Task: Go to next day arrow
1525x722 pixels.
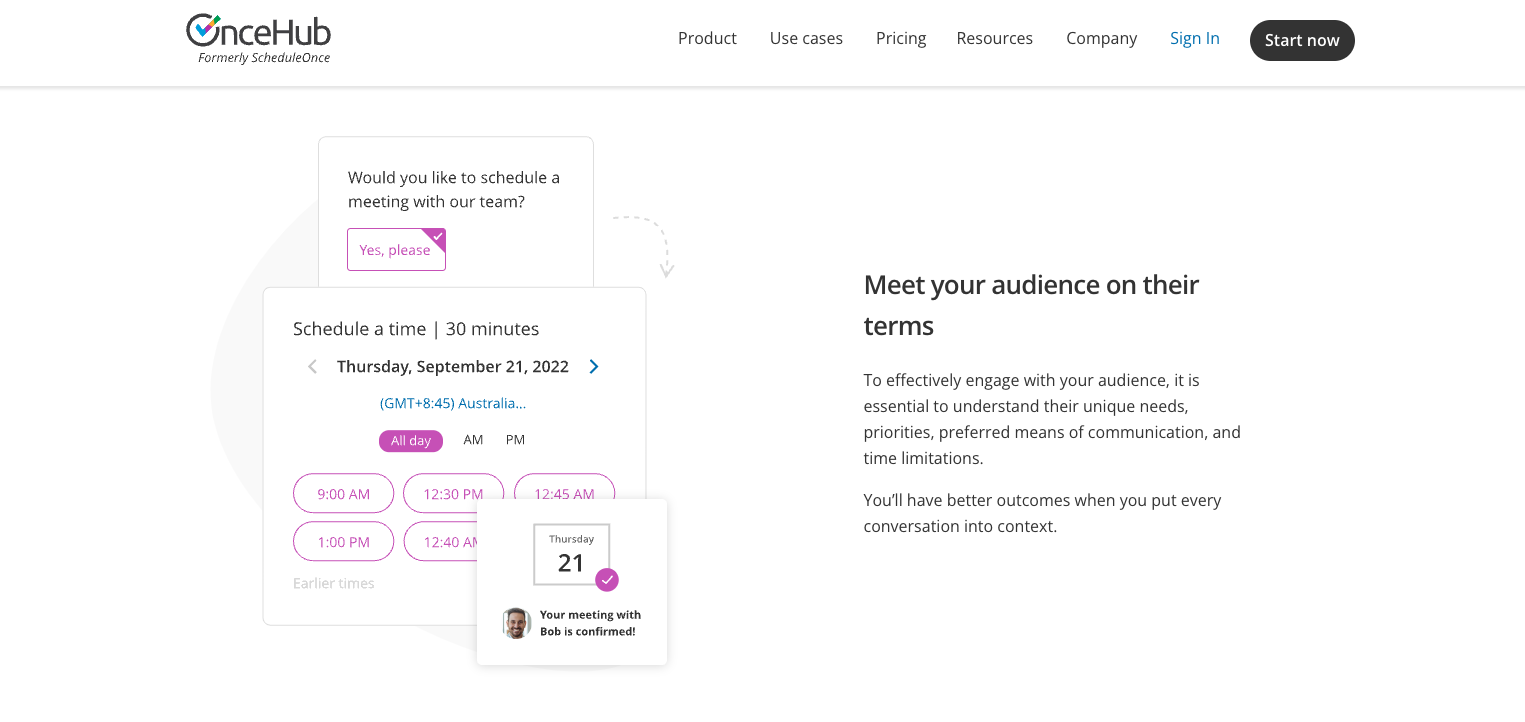Action: pos(594,367)
